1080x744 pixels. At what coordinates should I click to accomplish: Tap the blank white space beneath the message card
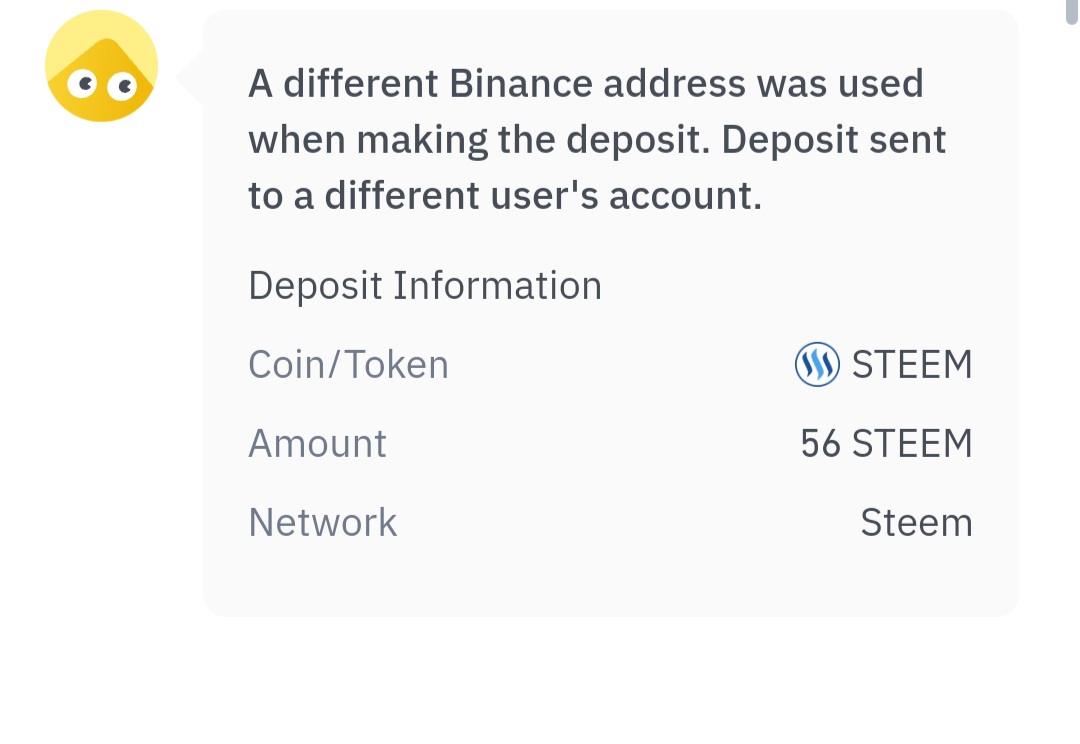tap(610, 680)
